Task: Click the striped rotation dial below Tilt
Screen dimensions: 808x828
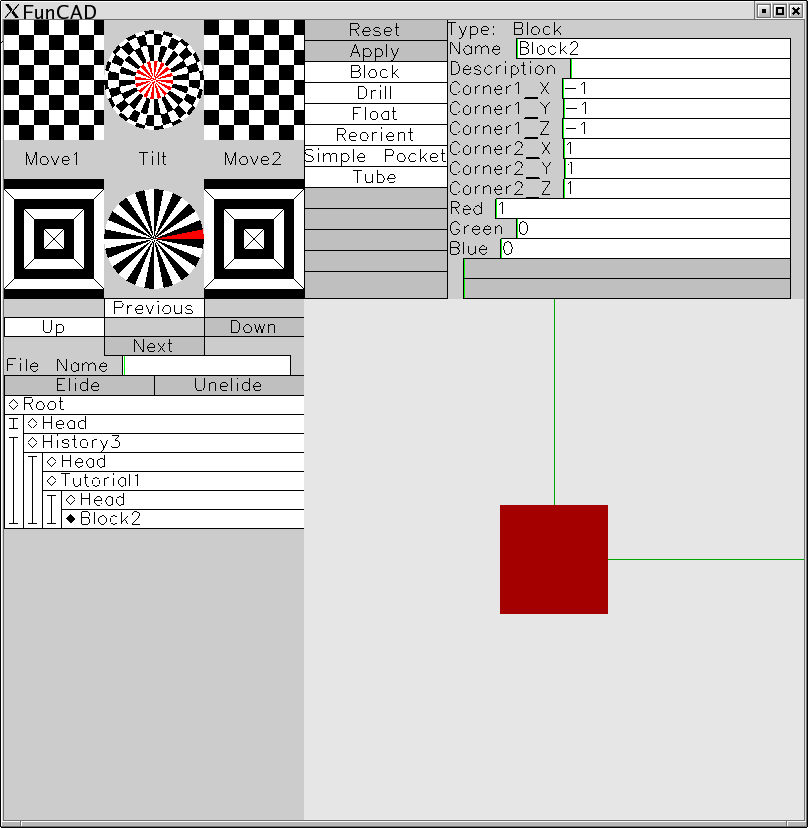Action: [x=154, y=239]
